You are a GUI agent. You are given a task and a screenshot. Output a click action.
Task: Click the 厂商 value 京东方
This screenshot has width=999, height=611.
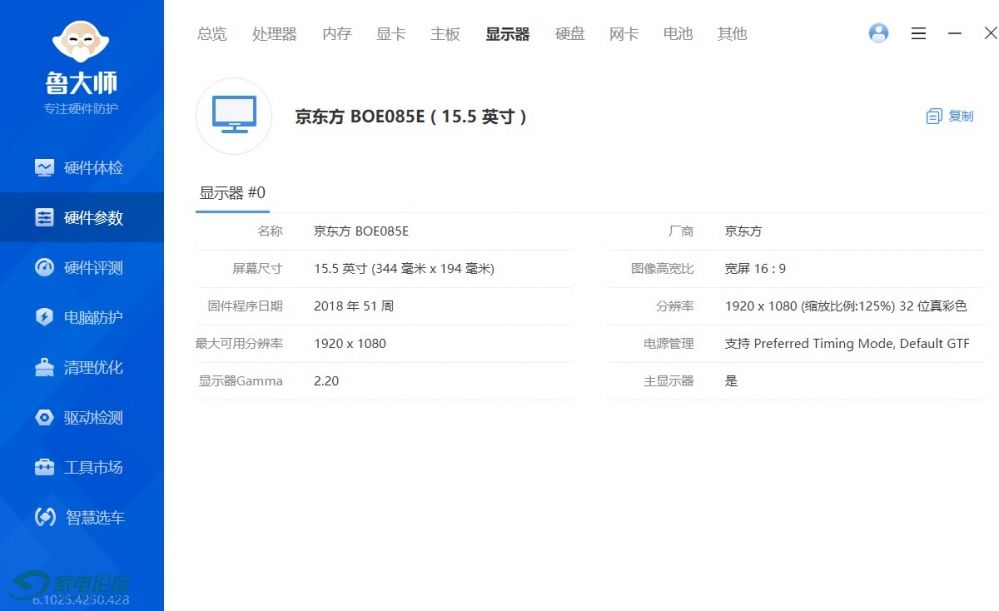743,231
